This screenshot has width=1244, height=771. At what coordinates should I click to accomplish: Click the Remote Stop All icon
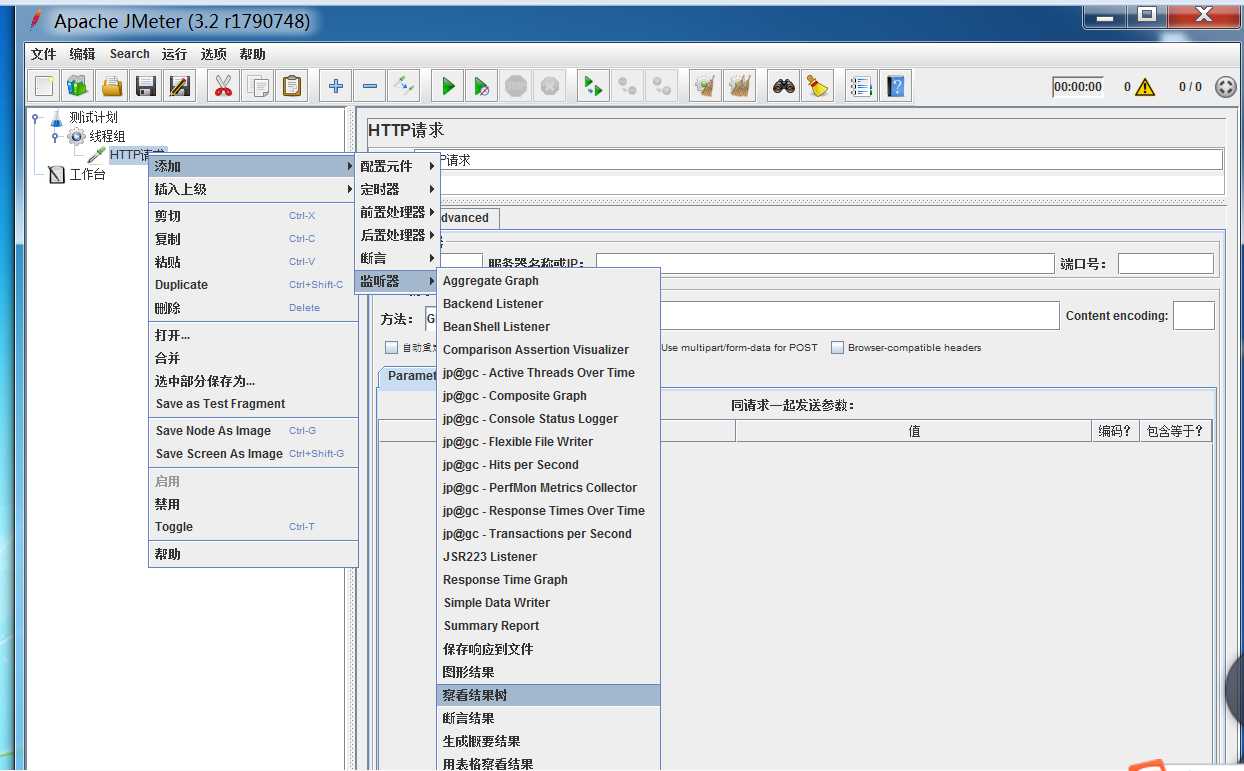[x=627, y=86]
